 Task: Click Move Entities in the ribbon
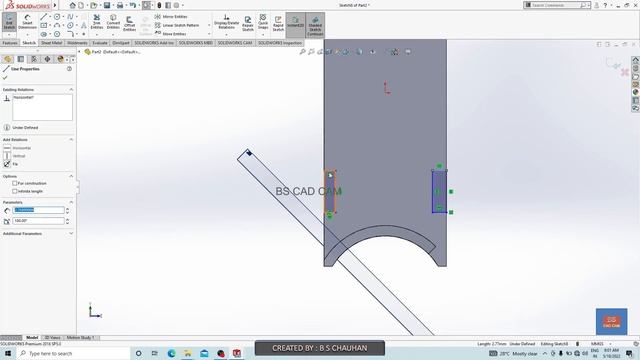(x=171, y=34)
